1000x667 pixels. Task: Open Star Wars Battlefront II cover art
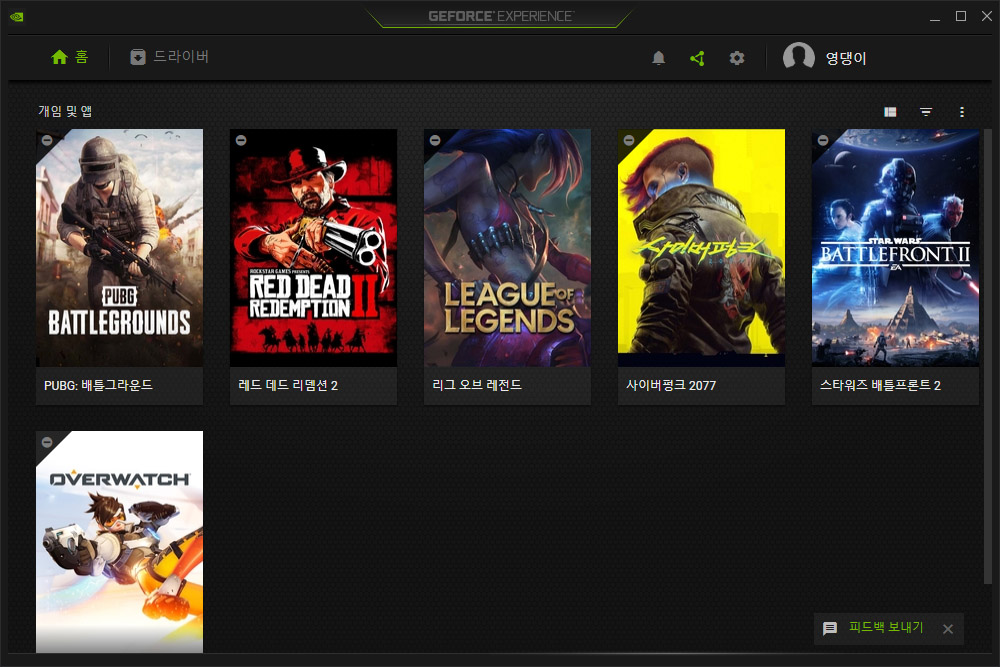895,247
